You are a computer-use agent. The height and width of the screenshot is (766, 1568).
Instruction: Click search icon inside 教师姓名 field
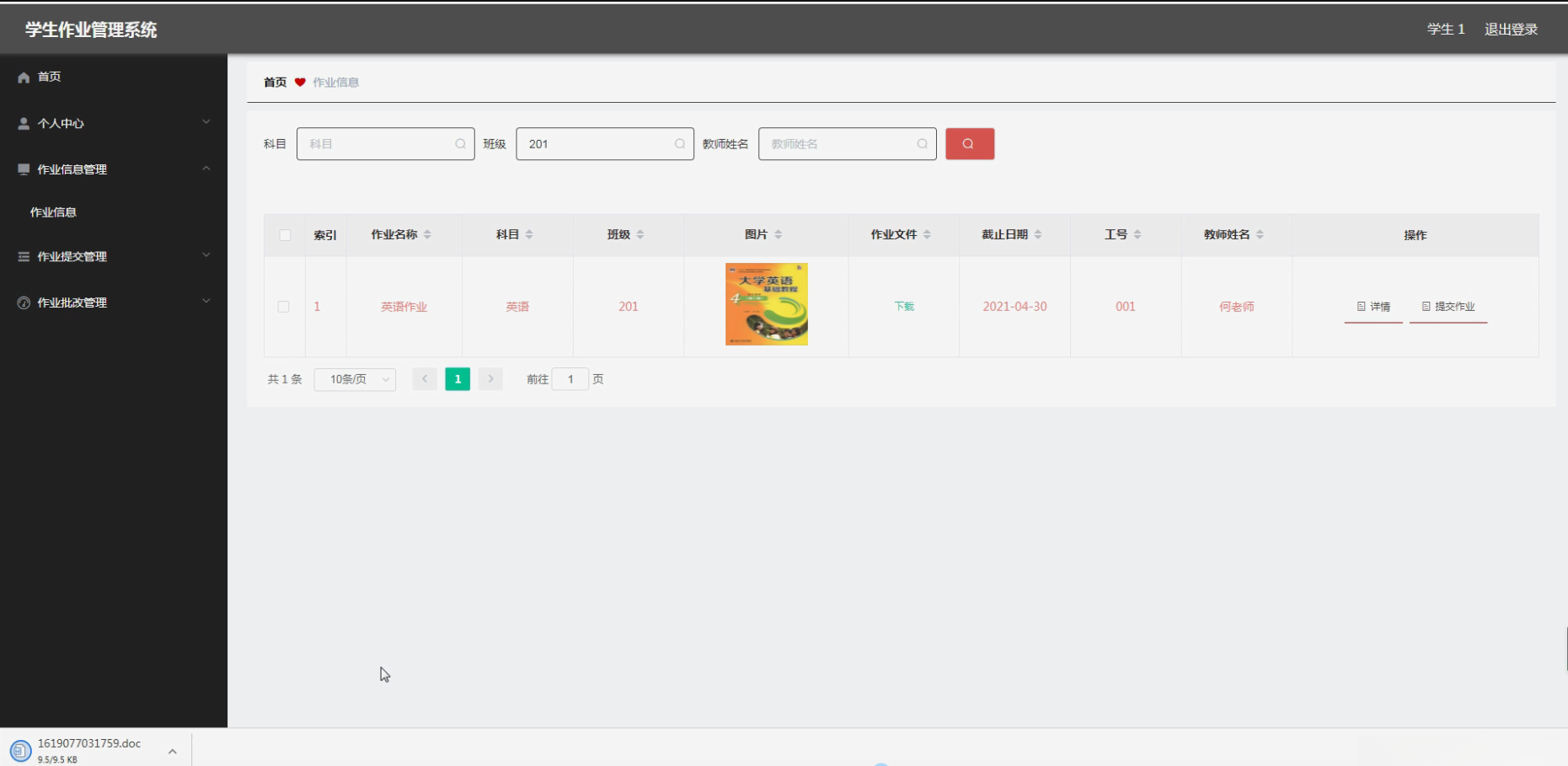(x=922, y=144)
